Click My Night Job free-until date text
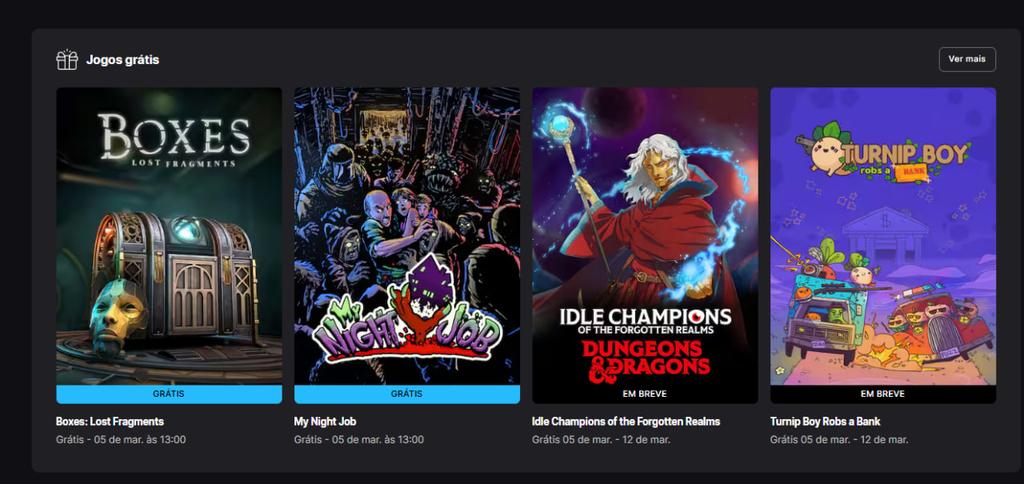Image resolution: width=1024 pixels, height=484 pixels. click(359, 440)
